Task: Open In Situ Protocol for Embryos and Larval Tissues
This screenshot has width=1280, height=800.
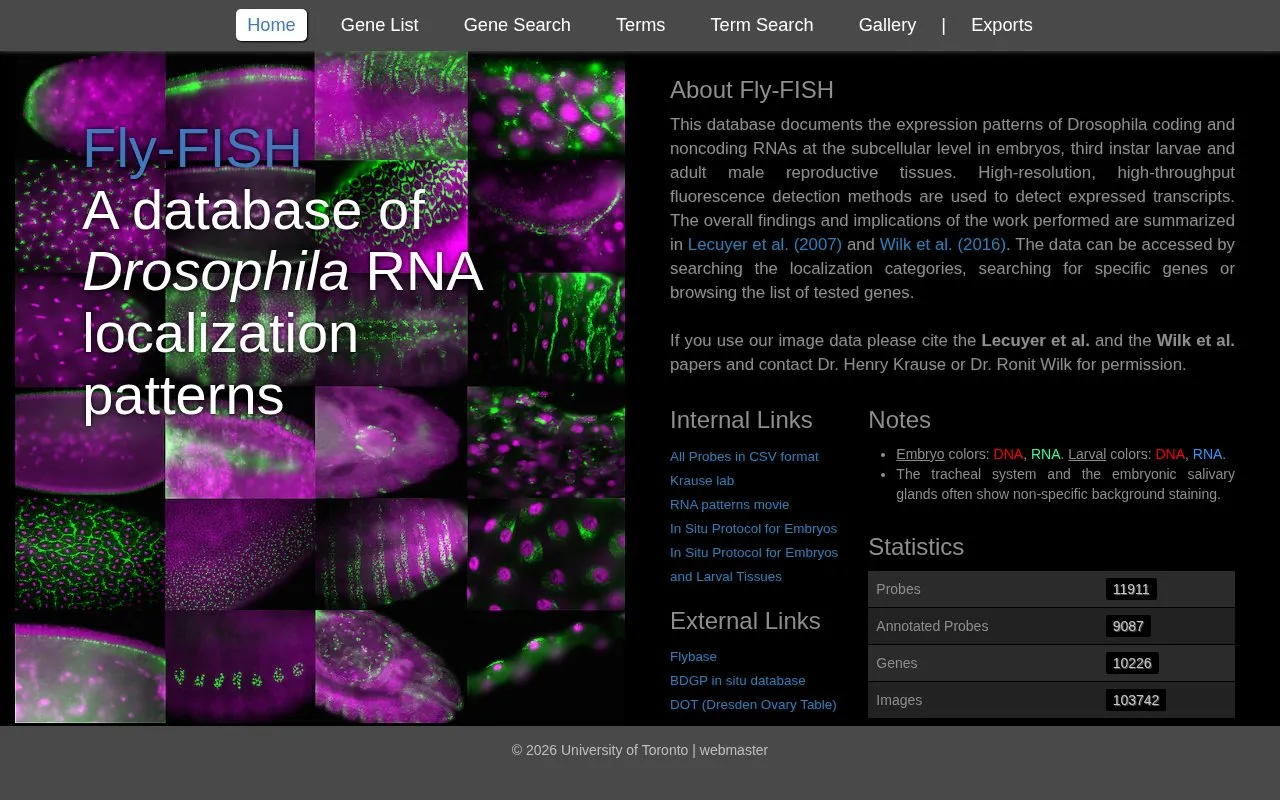Action: pos(754,564)
